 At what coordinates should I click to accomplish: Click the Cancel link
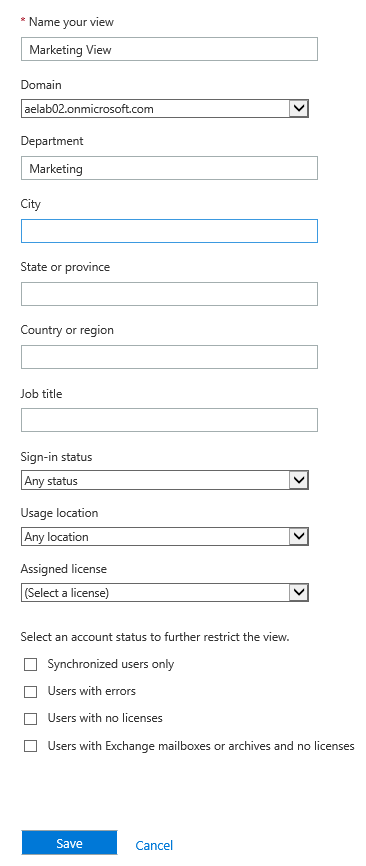pos(154,845)
